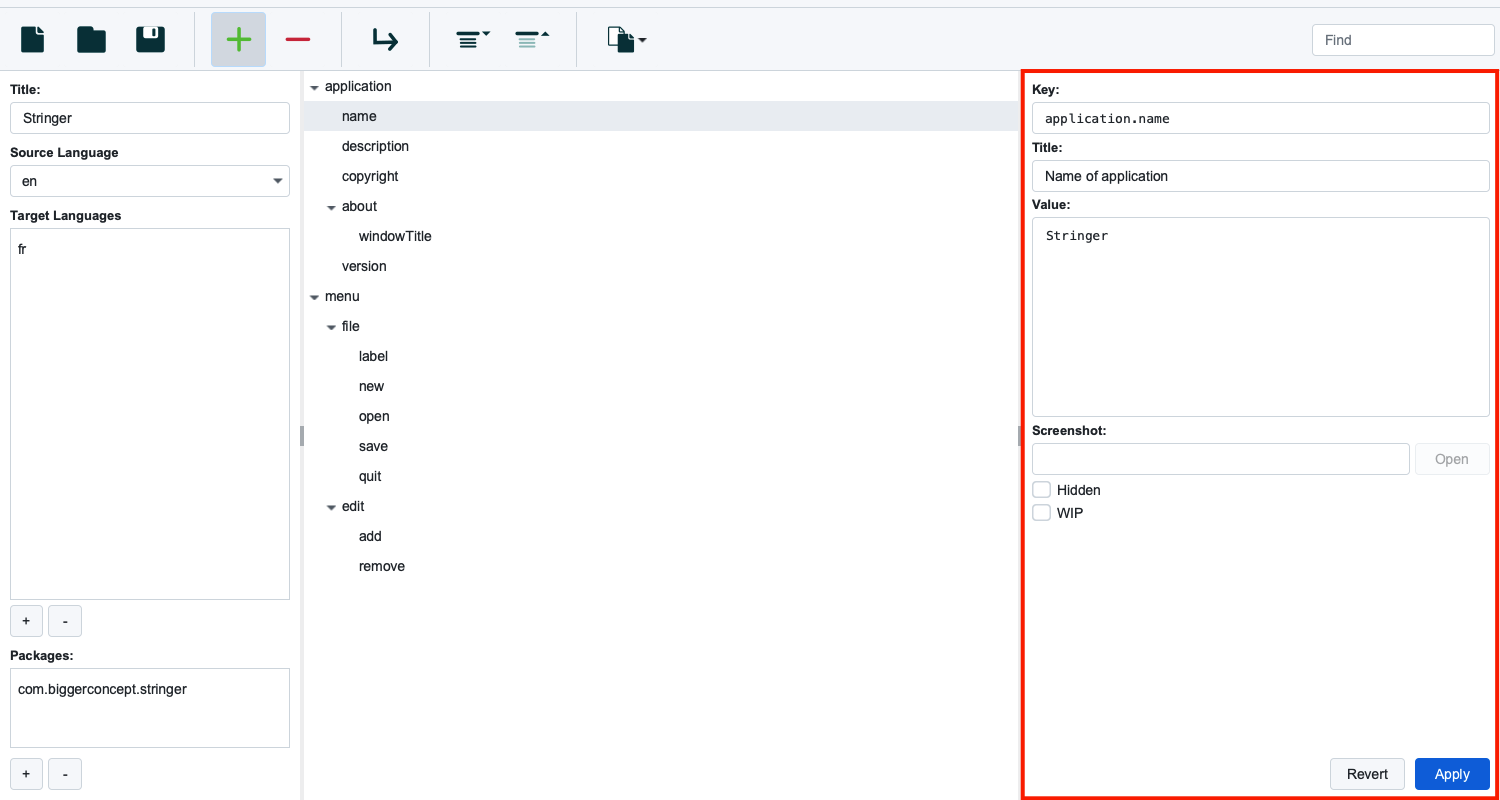
Task: Enable the WIP checkbox
Action: click(1042, 513)
